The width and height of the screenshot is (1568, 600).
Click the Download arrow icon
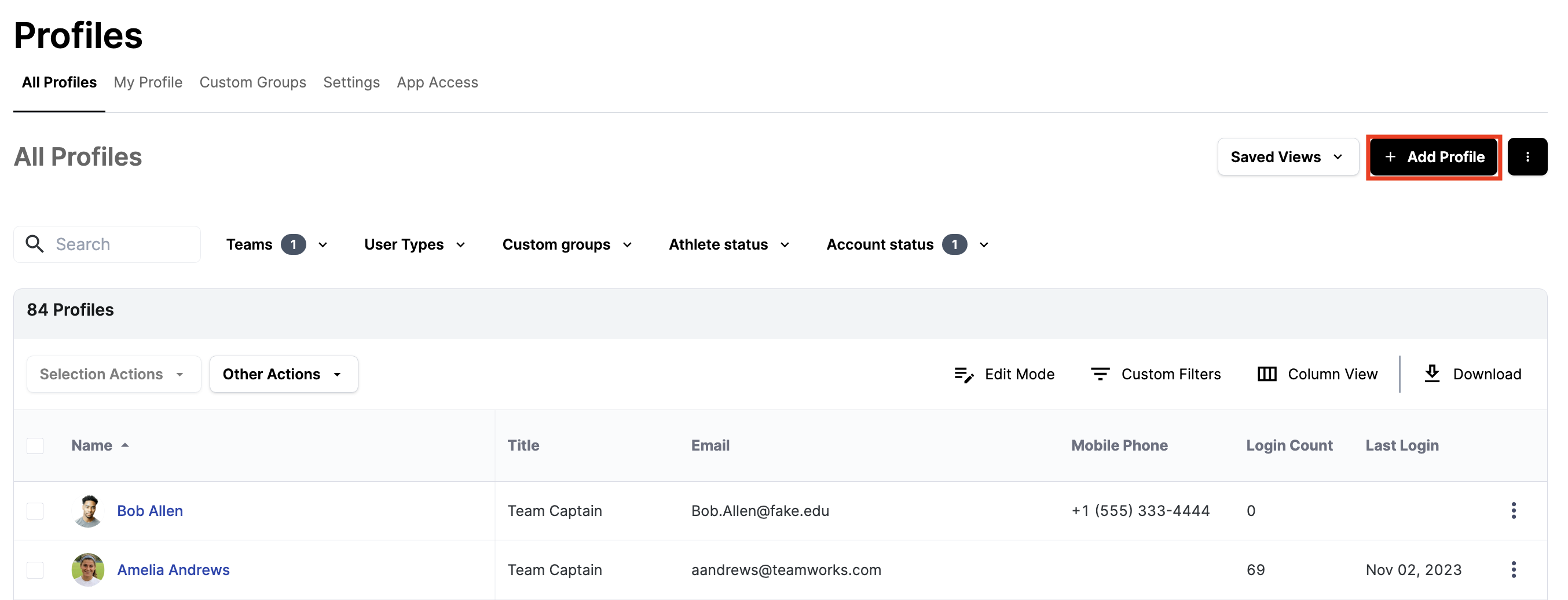tap(1432, 374)
